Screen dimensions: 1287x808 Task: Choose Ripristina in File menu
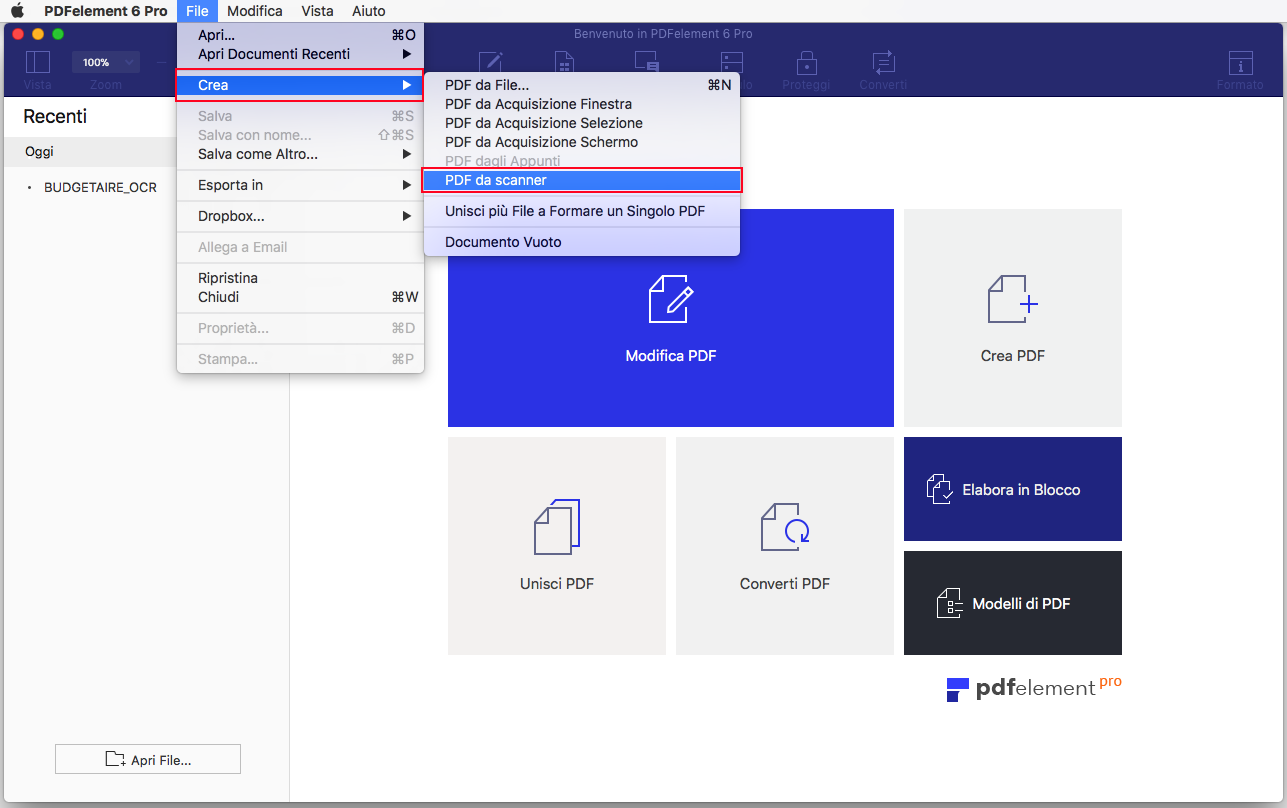[301, 278]
